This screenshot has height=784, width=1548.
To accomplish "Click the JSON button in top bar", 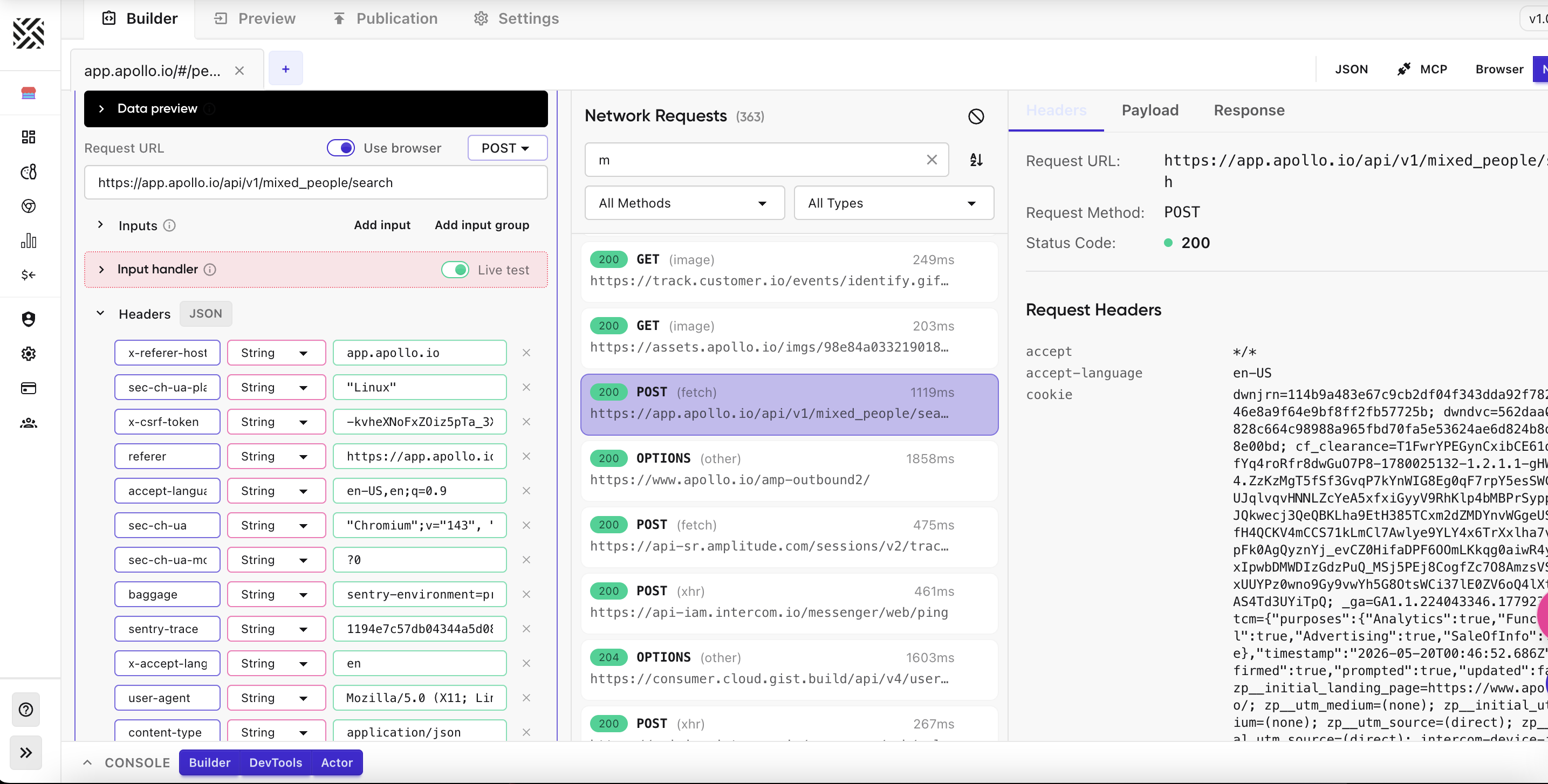I will click(1352, 69).
